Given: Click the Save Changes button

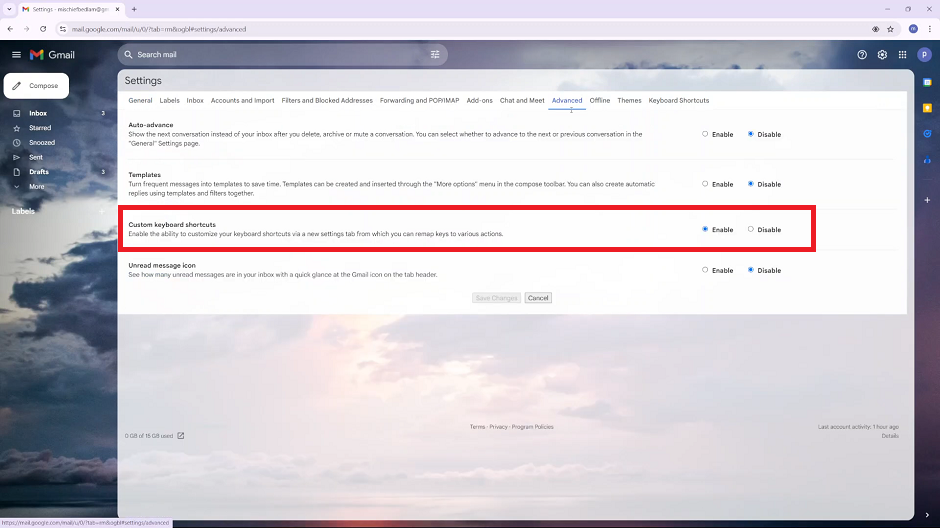Looking at the screenshot, I should pos(496,298).
